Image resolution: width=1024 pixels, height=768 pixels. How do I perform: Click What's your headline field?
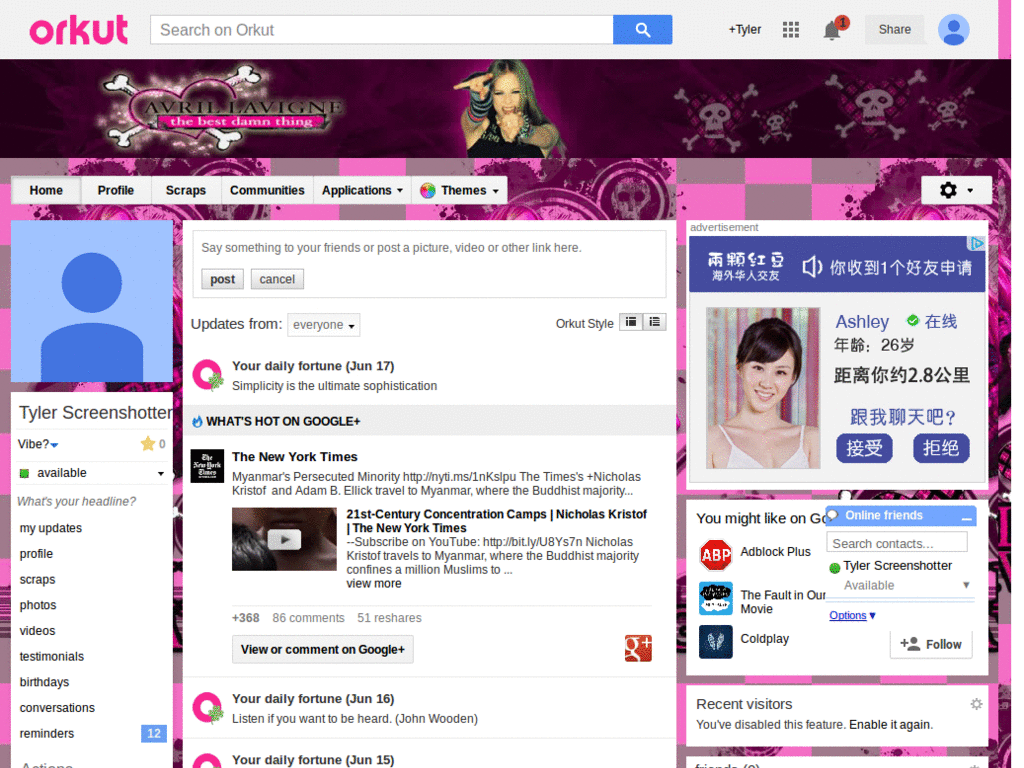tap(76, 502)
